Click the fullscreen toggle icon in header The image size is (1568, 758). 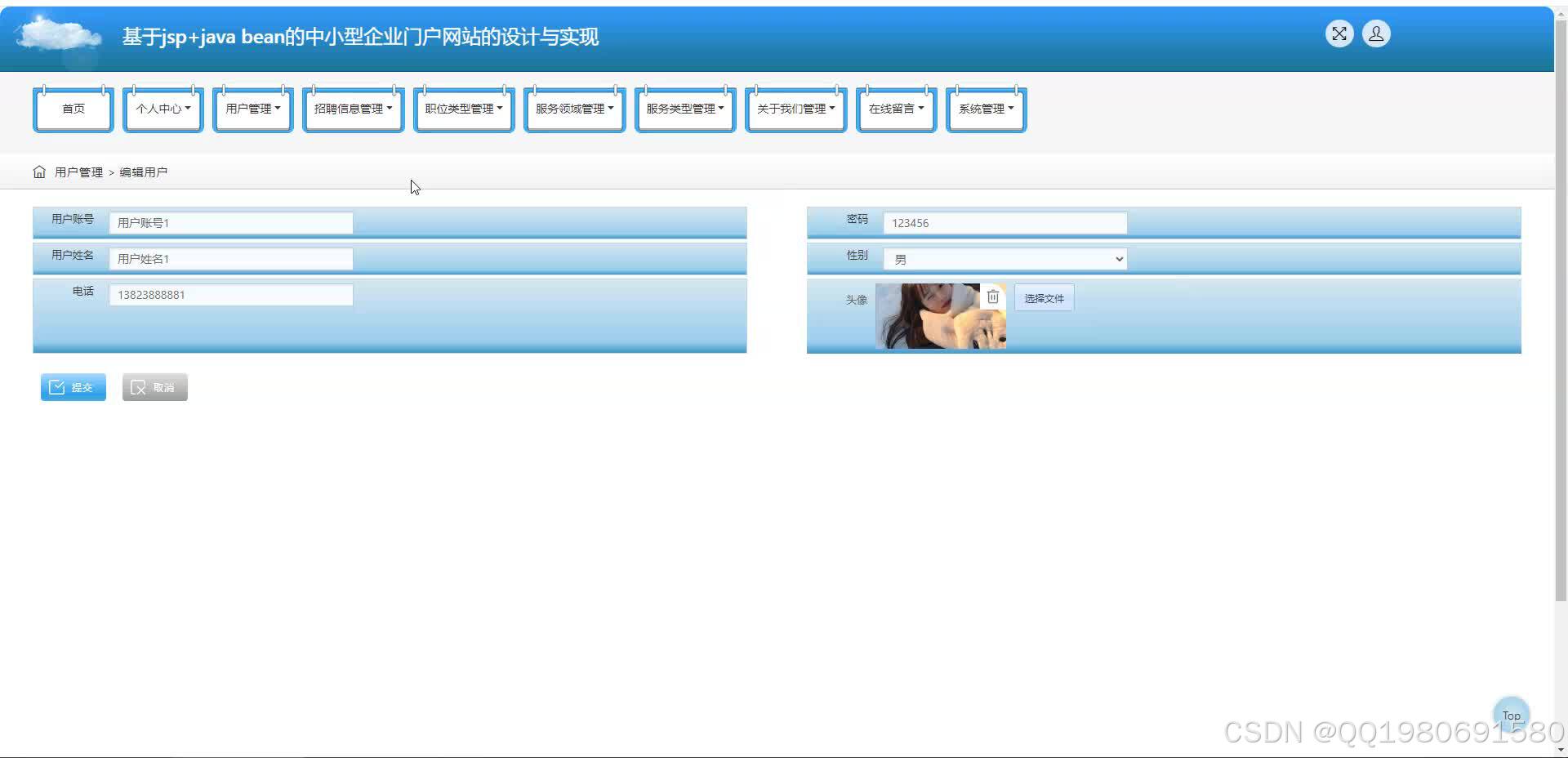tap(1339, 33)
